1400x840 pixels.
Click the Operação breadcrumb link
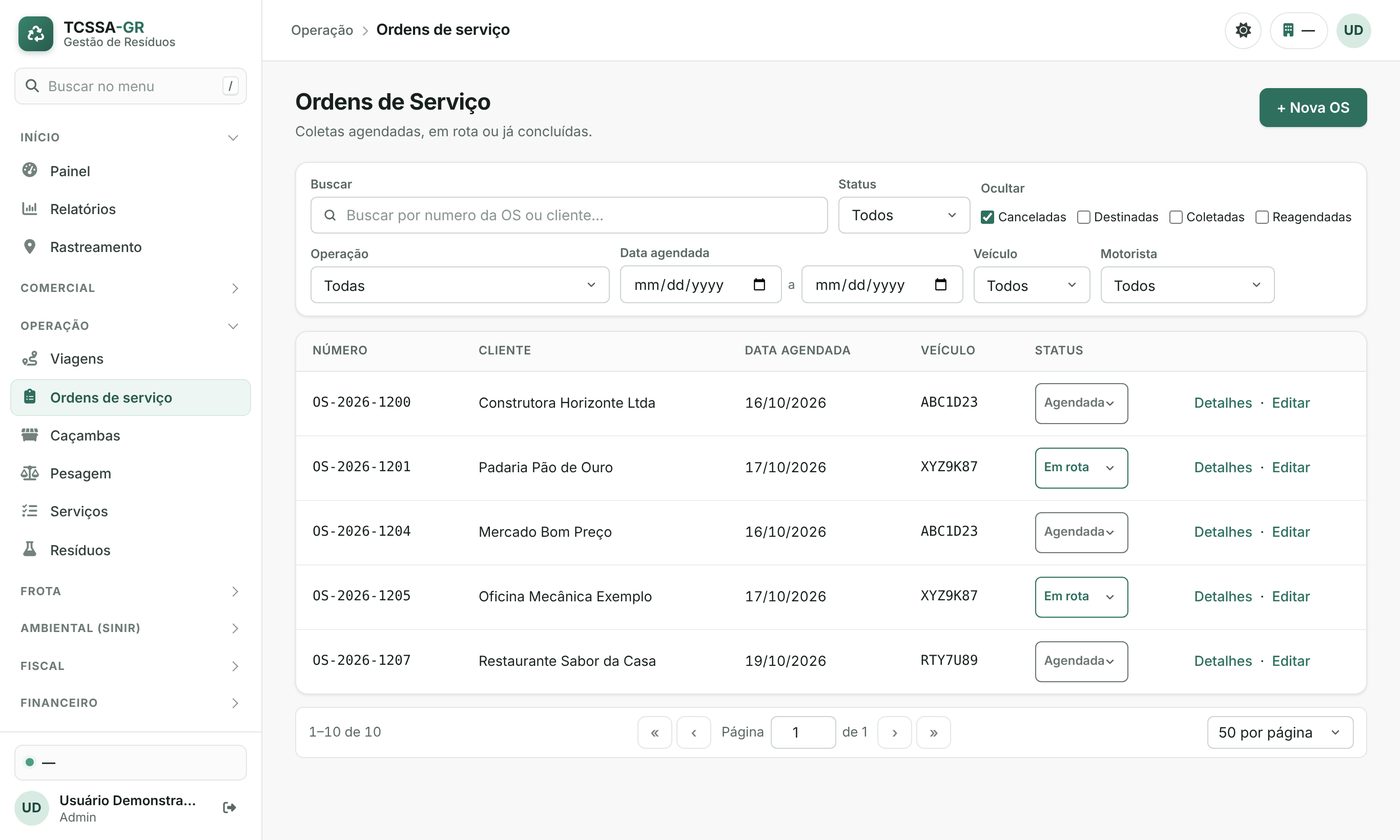point(322,30)
